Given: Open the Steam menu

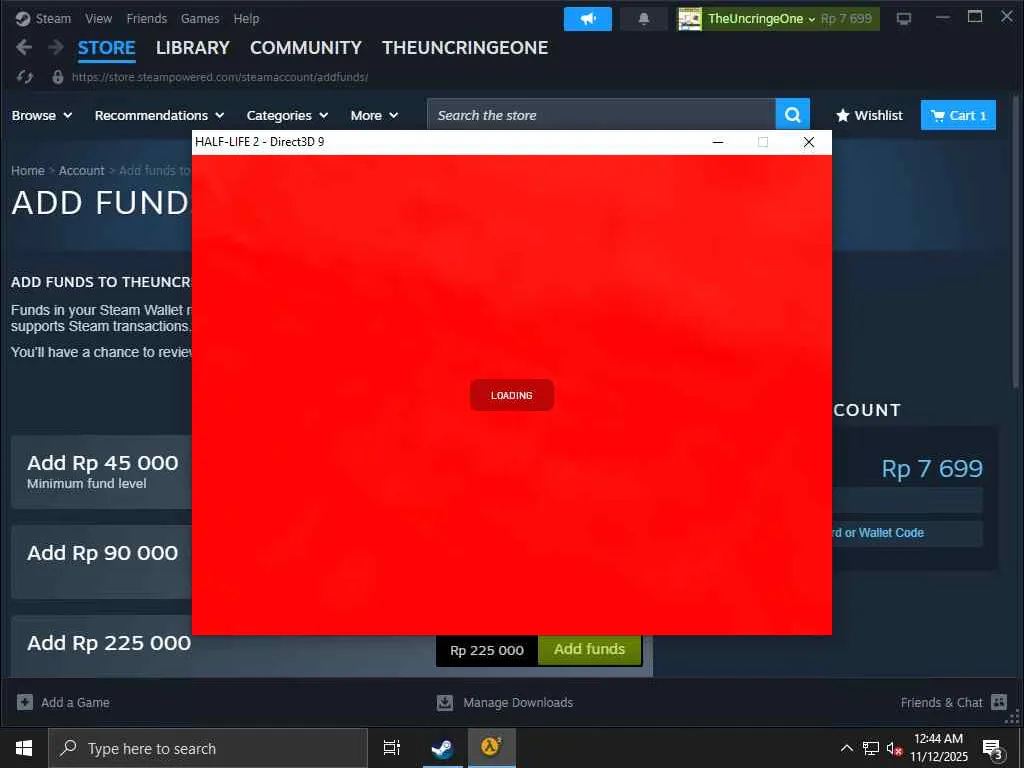Looking at the screenshot, I should [43, 18].
